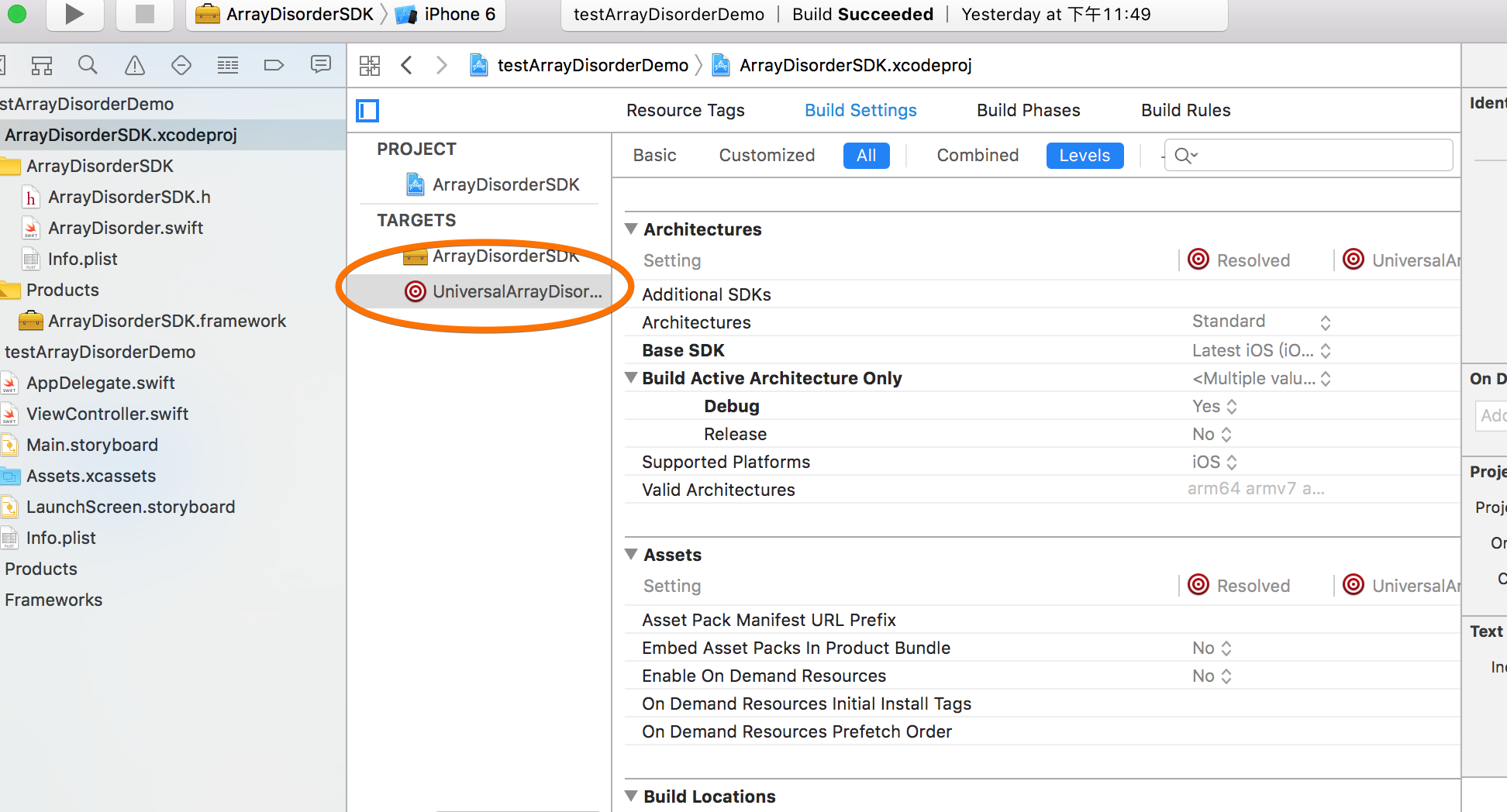Open the Report navigator speech-bubble icon
This screenshot has width=1507, height=812.
point(320,65)
